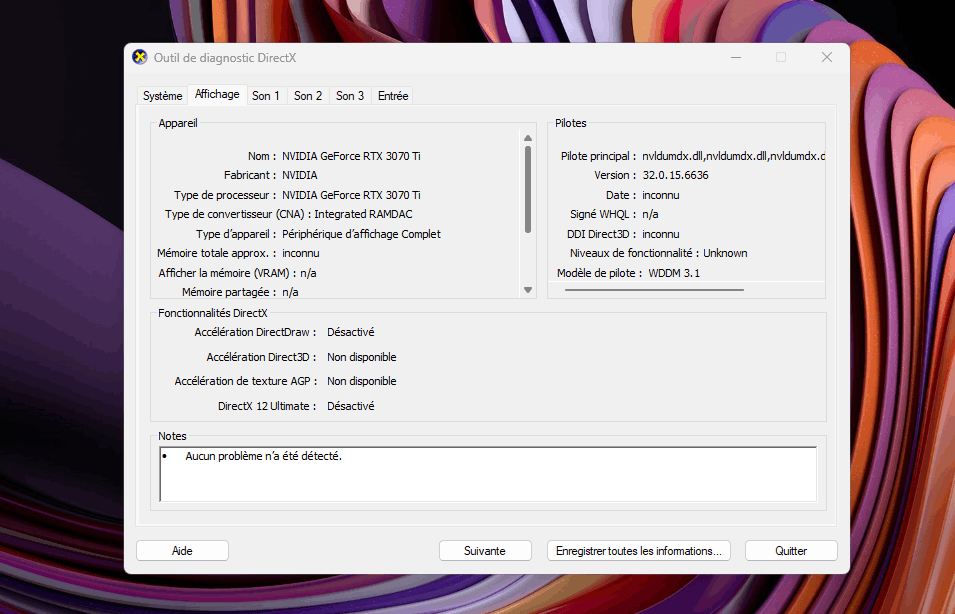Click the Appareil scrollbar up arrow

click(x=528, y=138)
